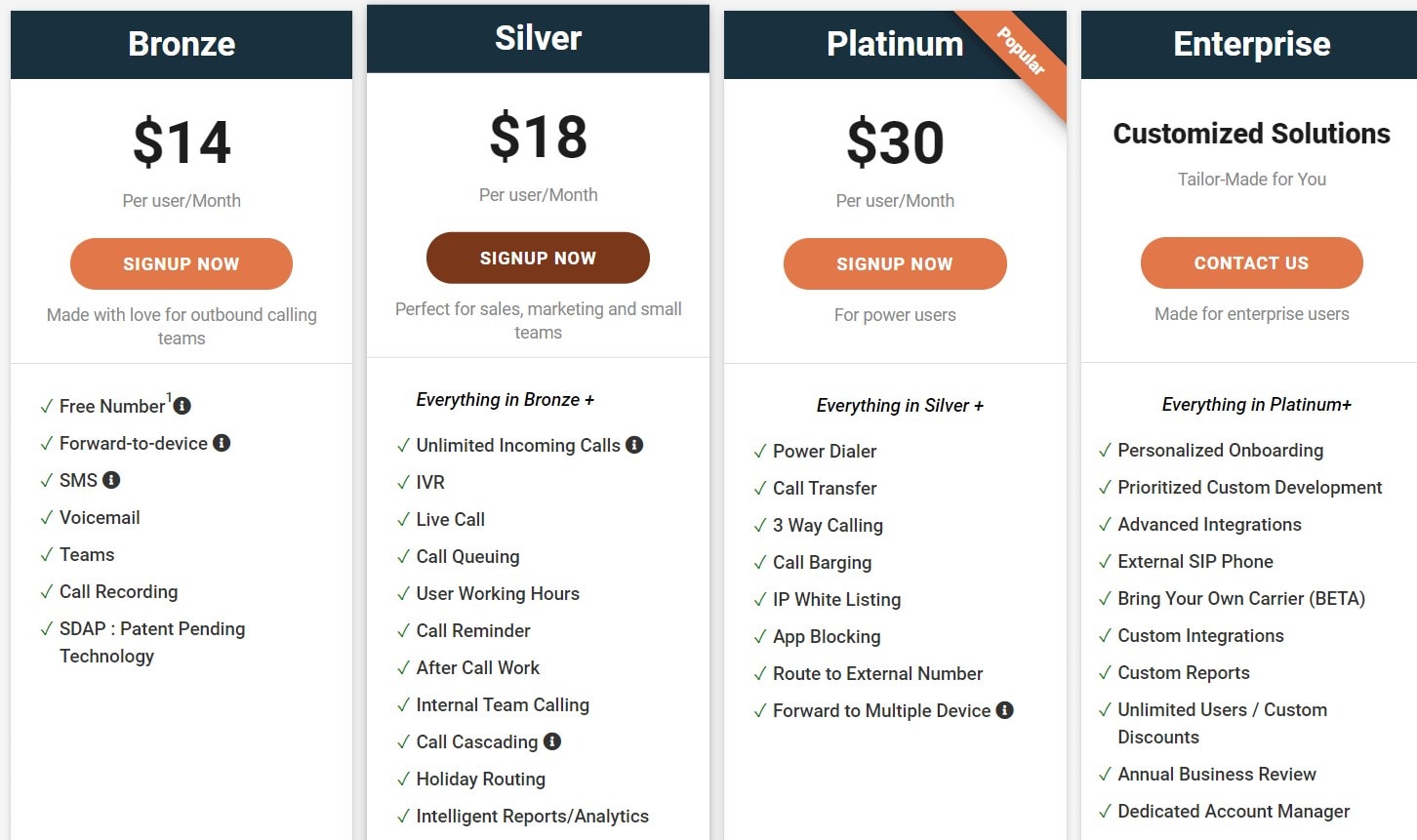Select the Bronze plan header

(x=182, y=44)
